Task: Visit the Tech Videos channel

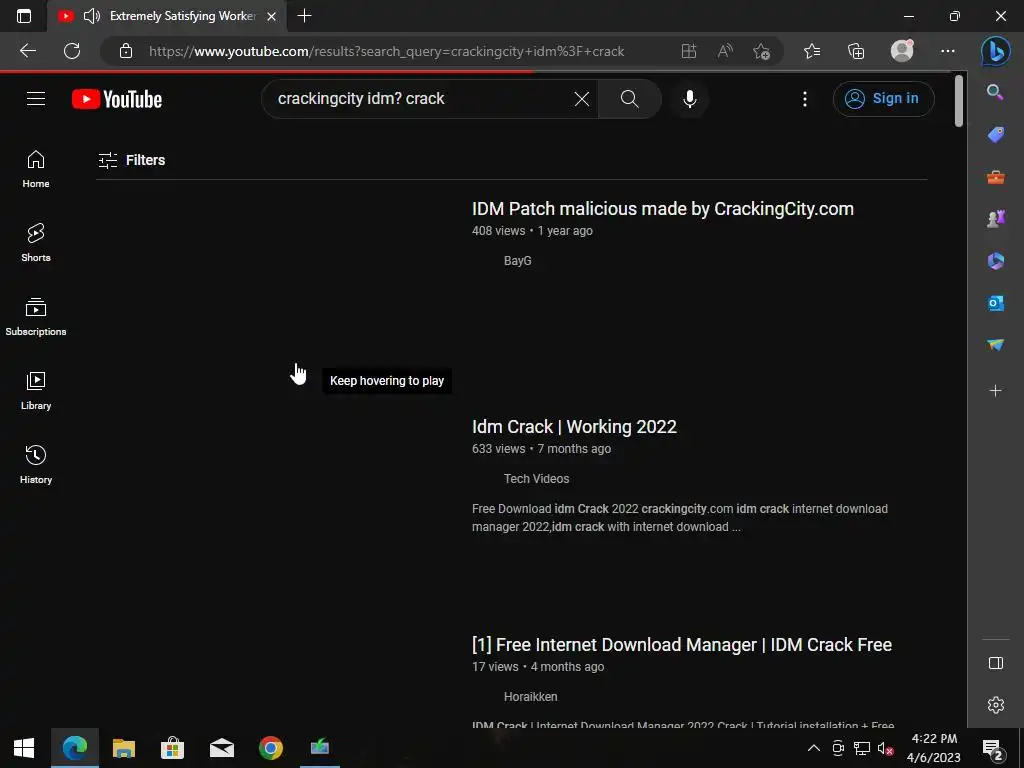Action: point(536,479)
